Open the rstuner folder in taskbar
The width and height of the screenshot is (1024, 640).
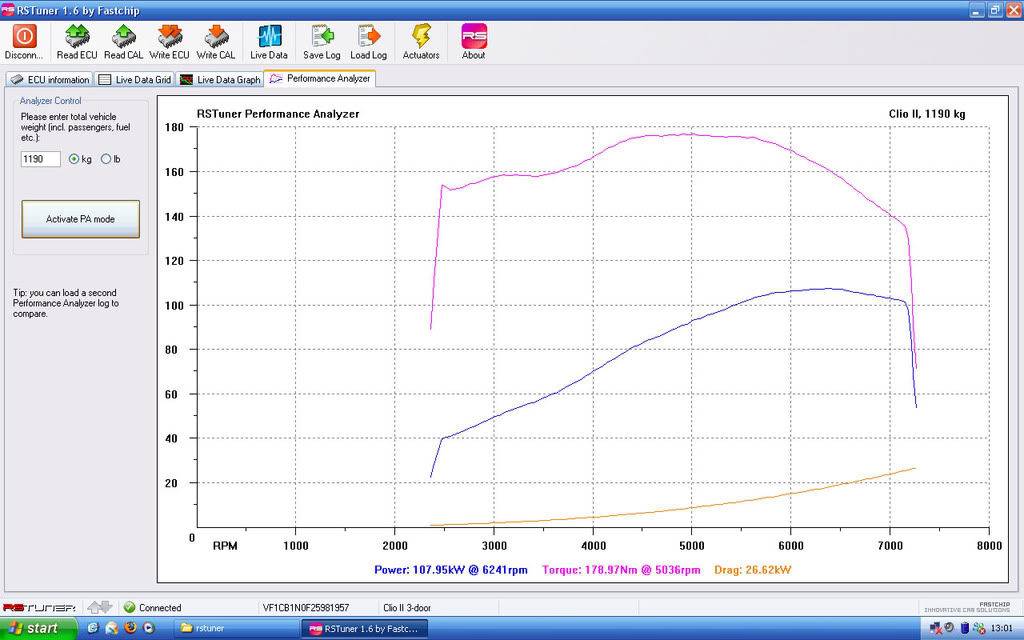click(x=235, y=628)
